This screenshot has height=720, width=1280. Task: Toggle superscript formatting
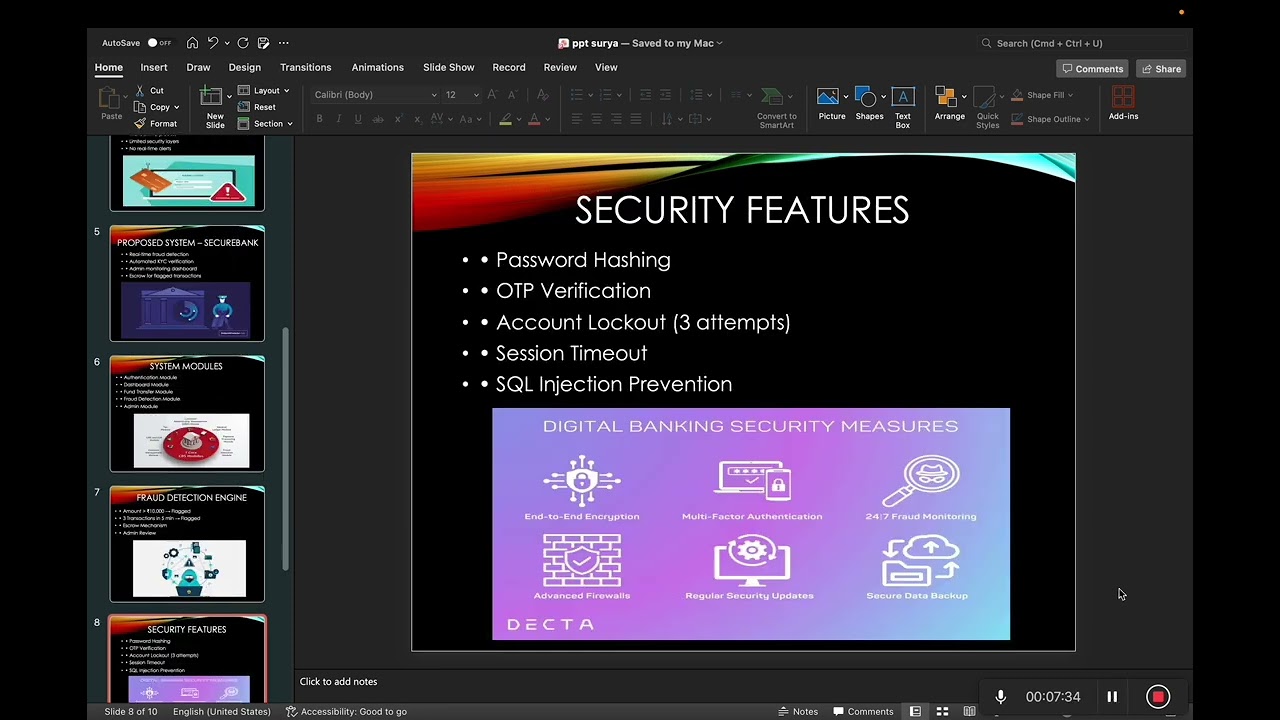coord(398,119)
